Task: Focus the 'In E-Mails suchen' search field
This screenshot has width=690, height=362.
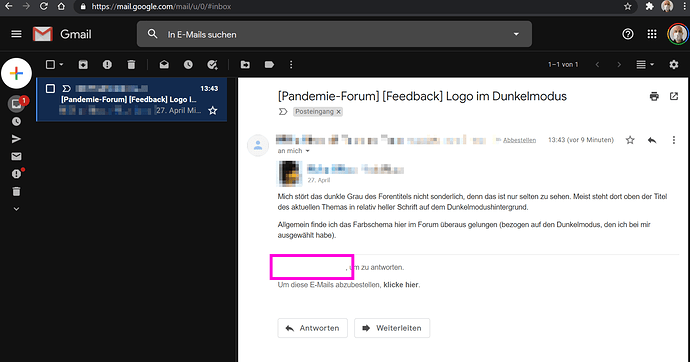Action: click(x=334, y=34)
